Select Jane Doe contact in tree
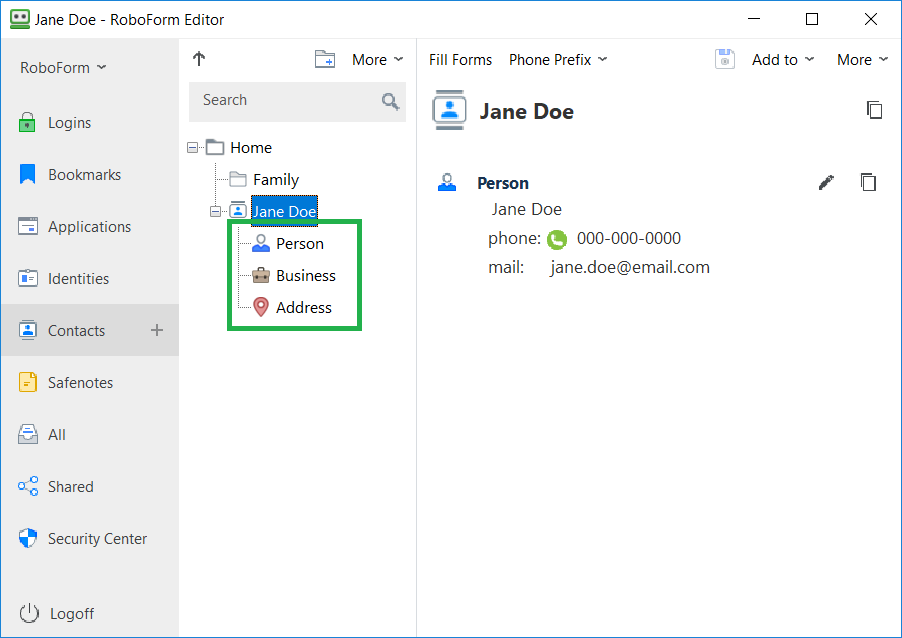The image size is (902, 638). (x=284, y=211)
